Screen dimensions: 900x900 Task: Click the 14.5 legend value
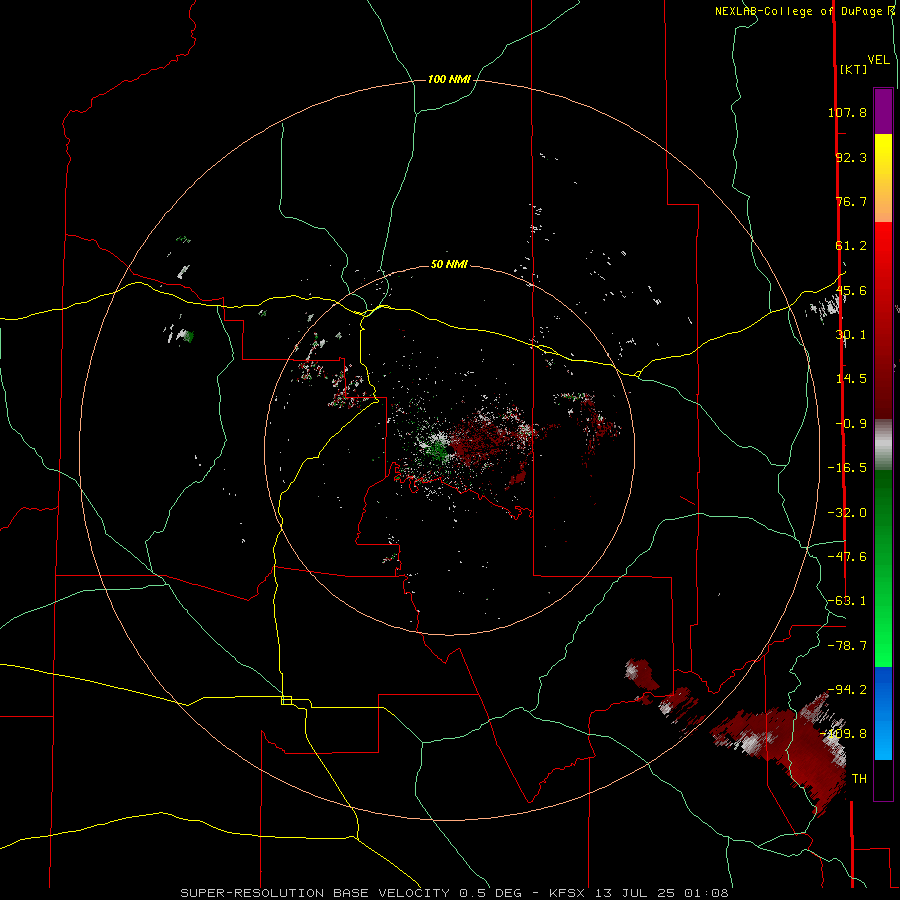(x=851, y=379)
